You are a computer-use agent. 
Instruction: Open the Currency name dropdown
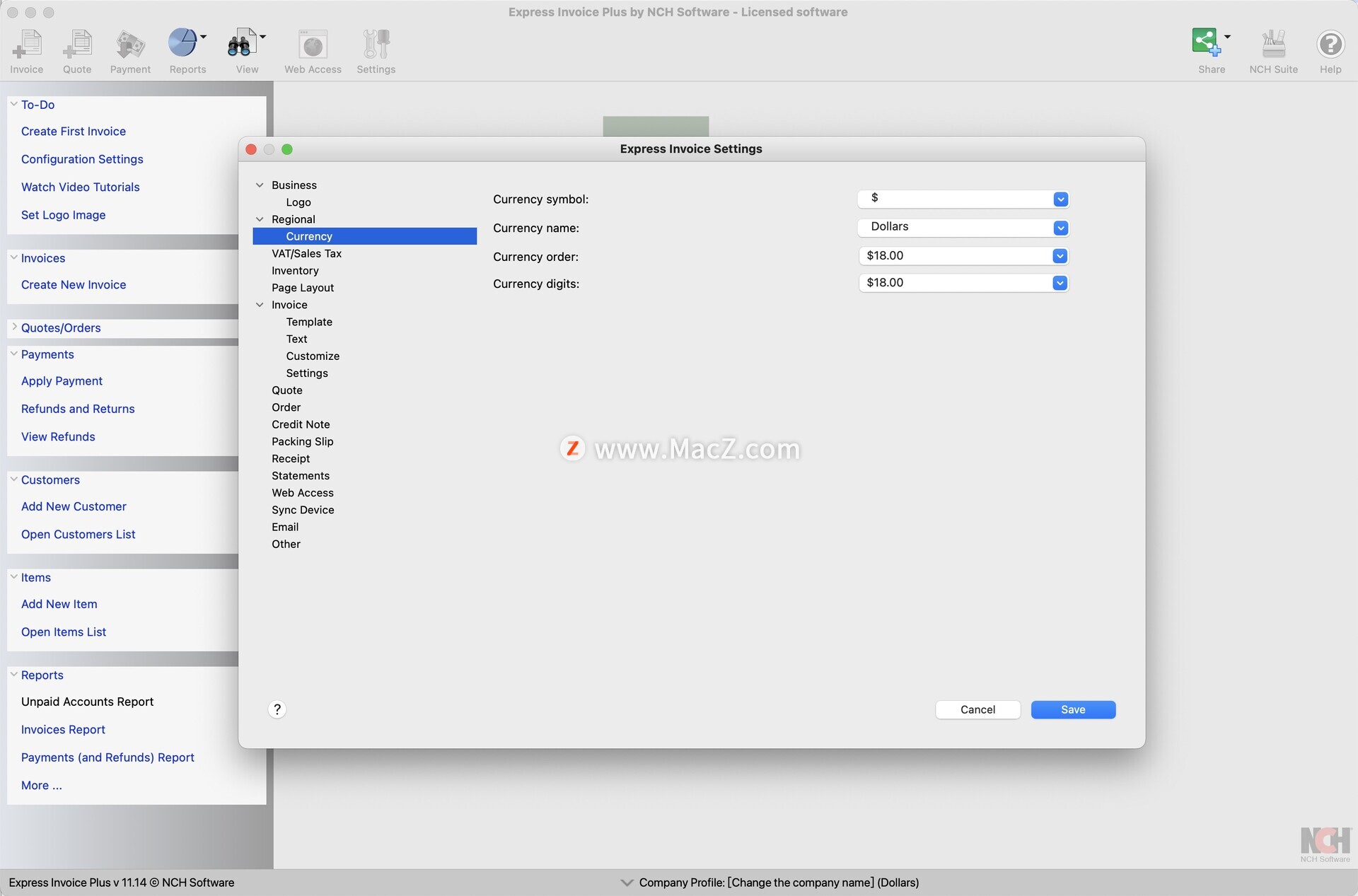[x=1060, y=228]
